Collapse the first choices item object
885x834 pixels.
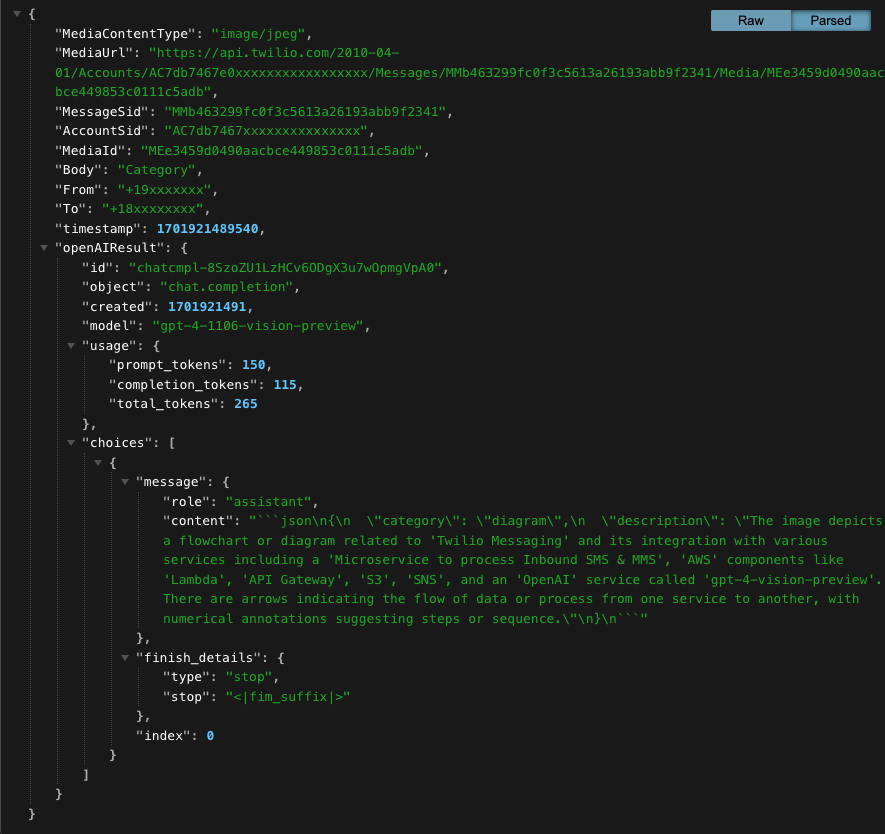[x=98, y=463]
